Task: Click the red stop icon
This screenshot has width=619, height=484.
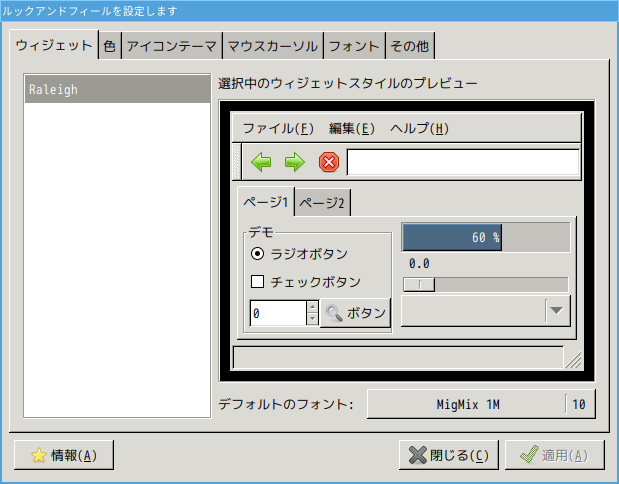Action: click(x=329, y=162)
